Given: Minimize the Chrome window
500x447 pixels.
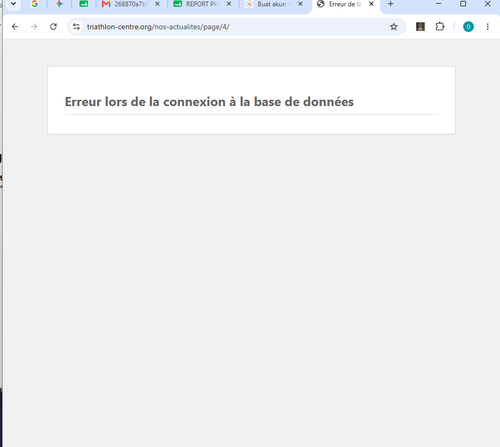Looking at the screenshot, I should tap(439, 4).
